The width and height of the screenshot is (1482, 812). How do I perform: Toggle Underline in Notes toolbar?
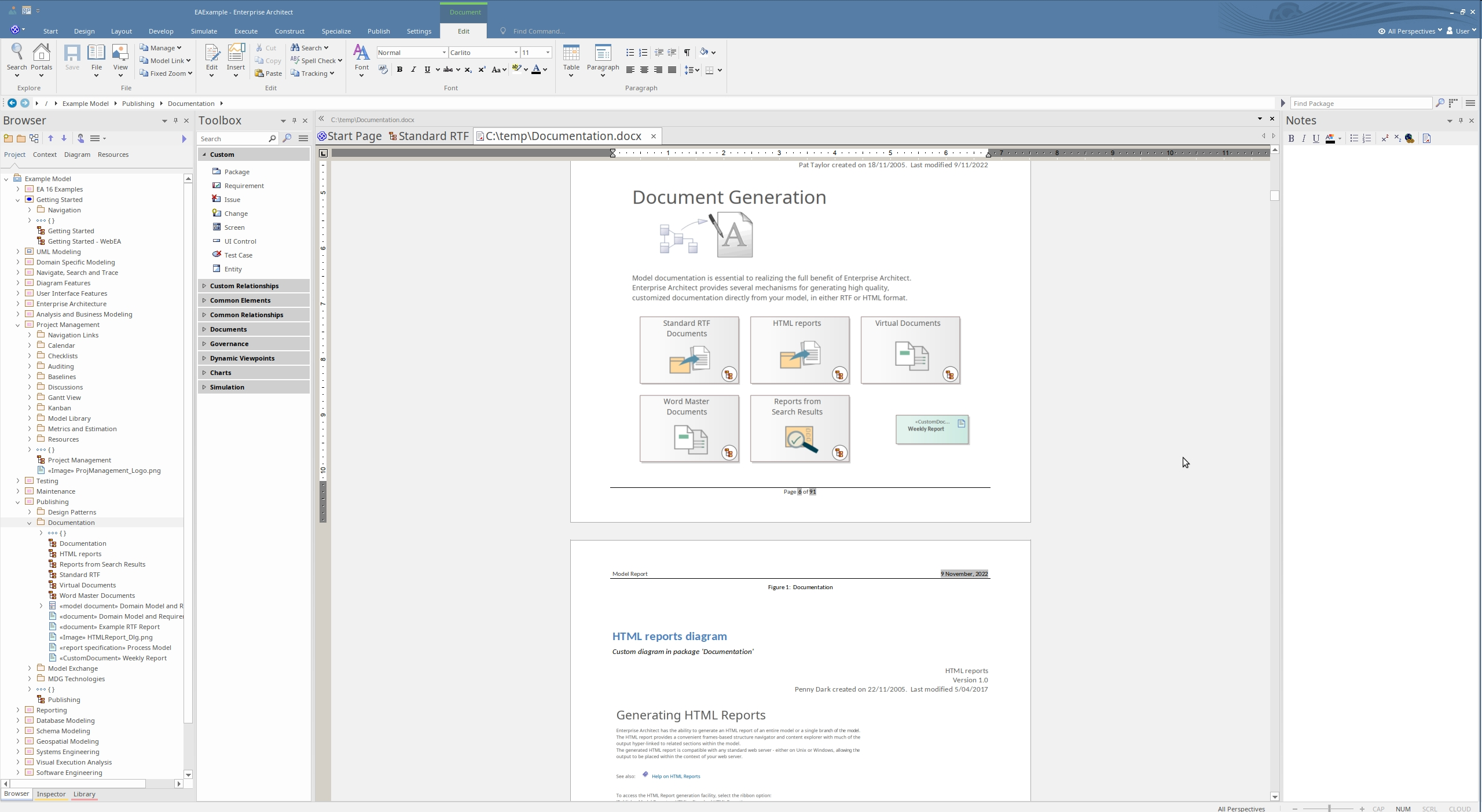1316,138
